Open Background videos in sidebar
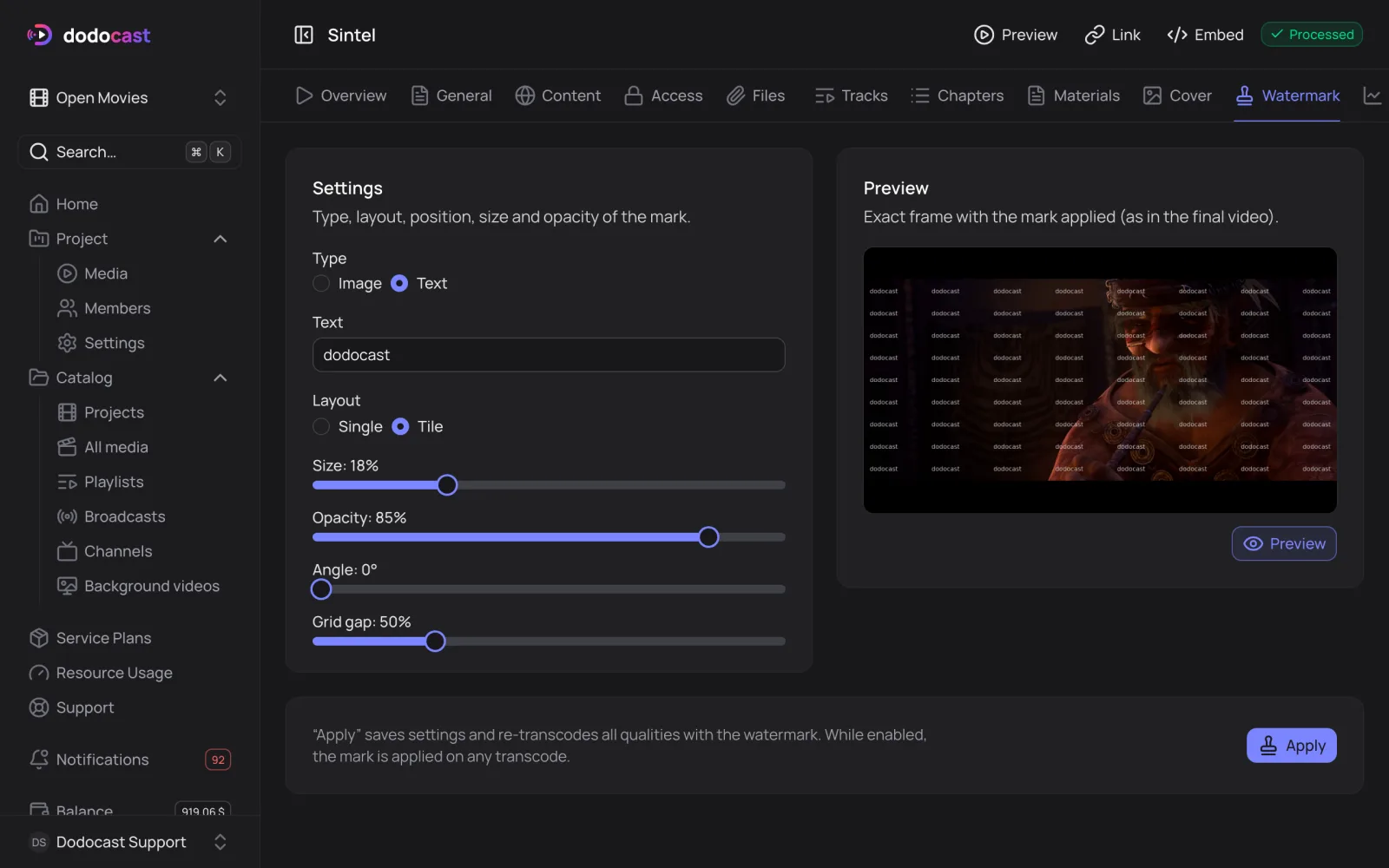 139,586
